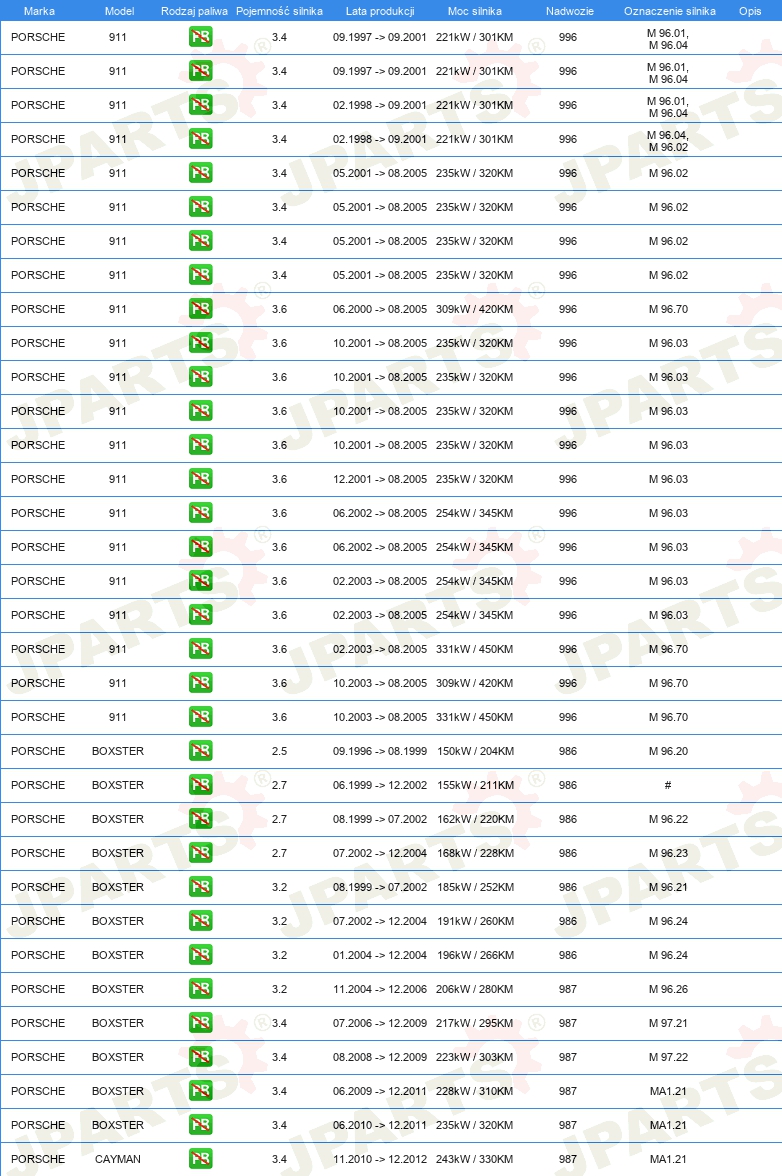Select the '07.2006 -> 12.2009' production years

point(380,1023)
